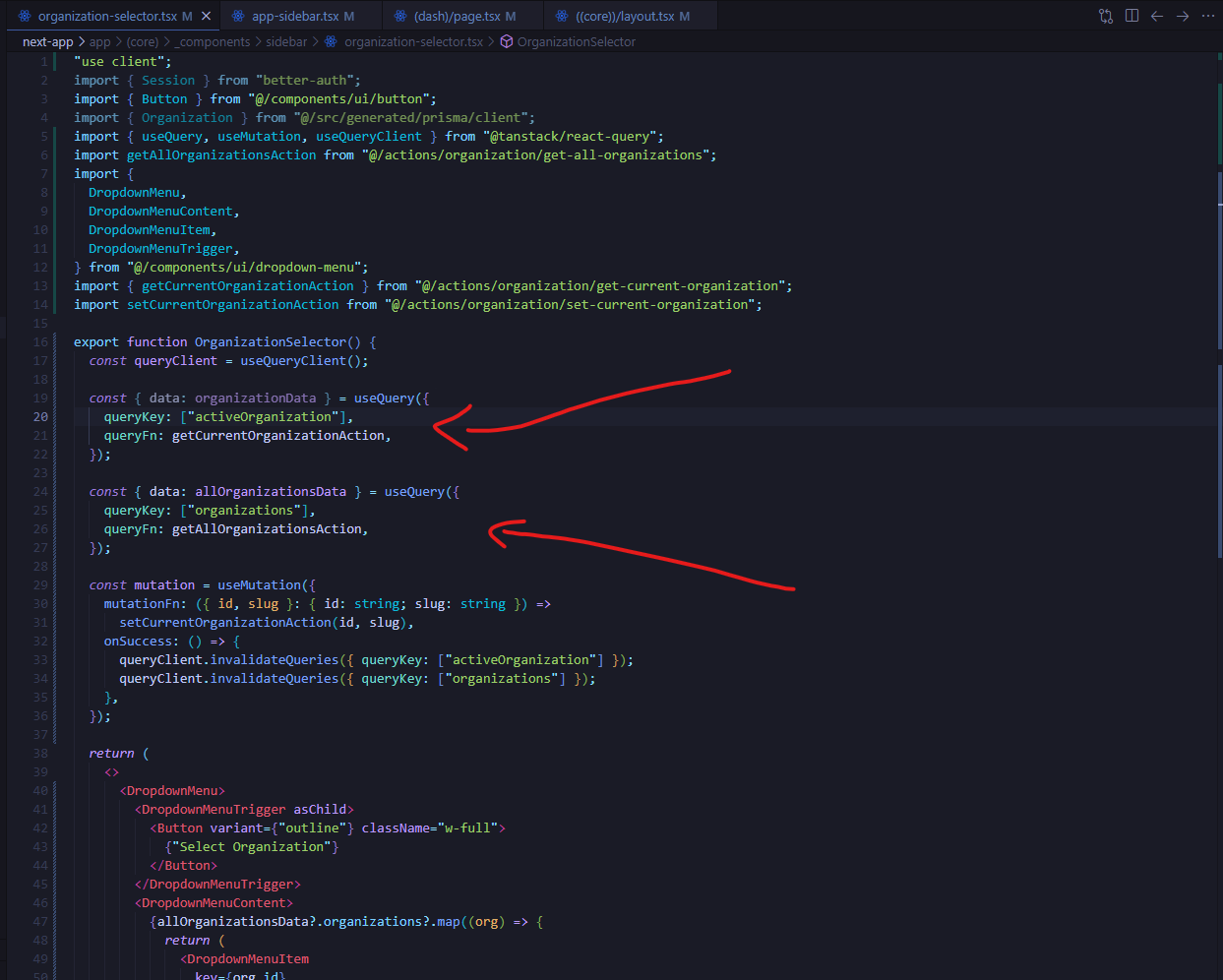Click organizationData variable on line 19
Screen dimensions: 1223x980
256,398
